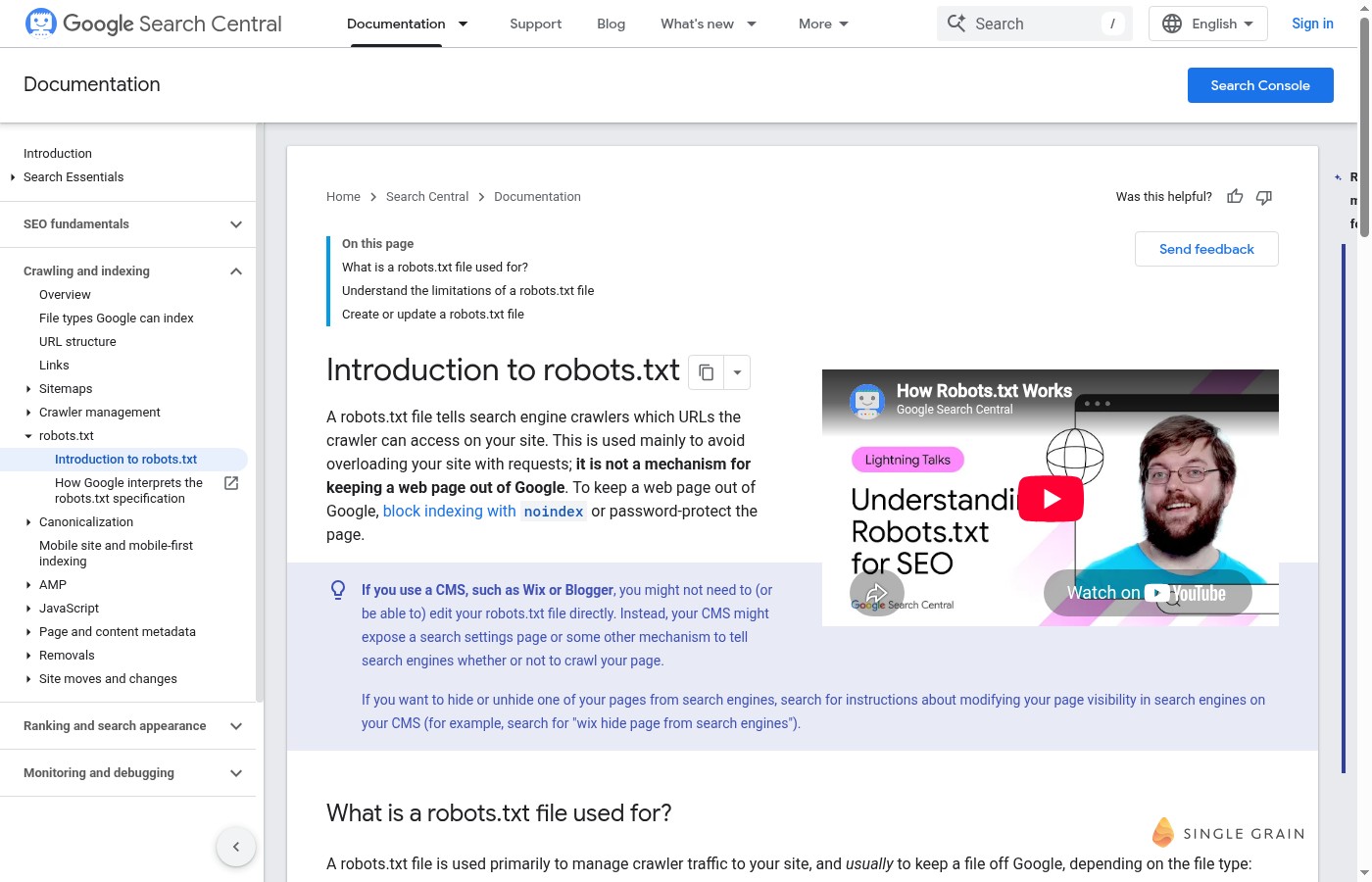Open the Blog tab
The height and width of the screenshot is (882, 1372).
(611, 24)
